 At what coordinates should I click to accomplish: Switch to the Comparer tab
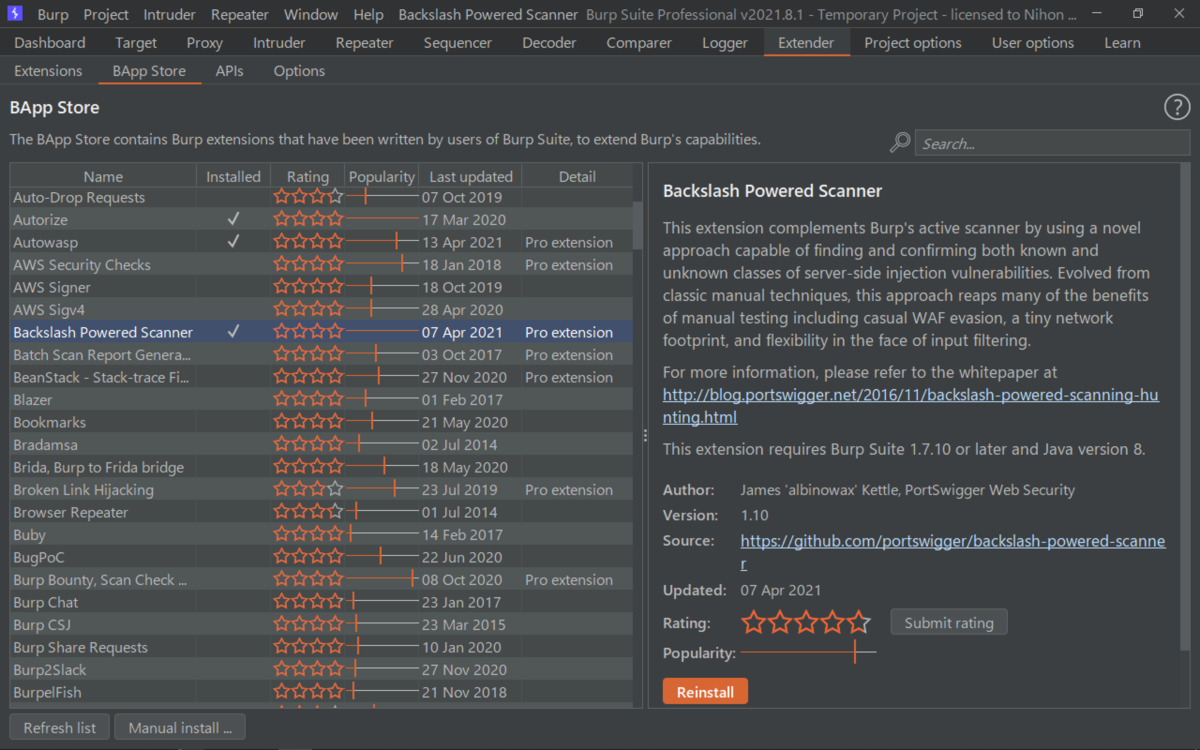click(x=639, y=43)
